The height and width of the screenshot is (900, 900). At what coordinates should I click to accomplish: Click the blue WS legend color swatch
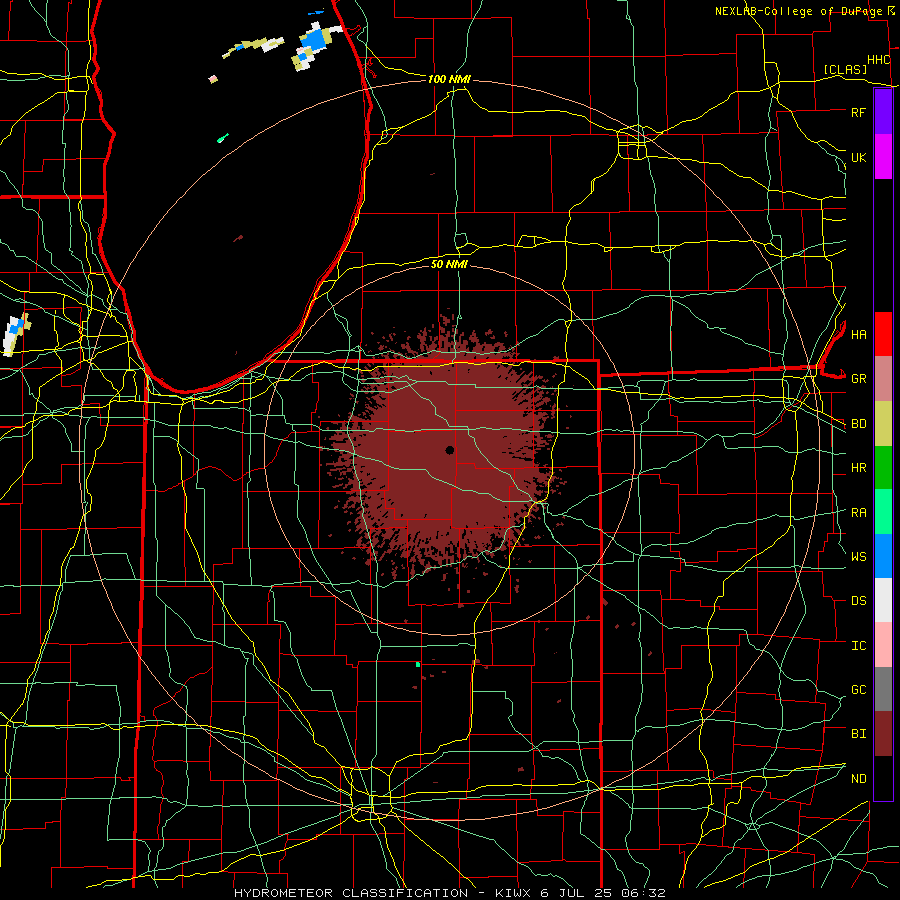click(x=883, y=556)
